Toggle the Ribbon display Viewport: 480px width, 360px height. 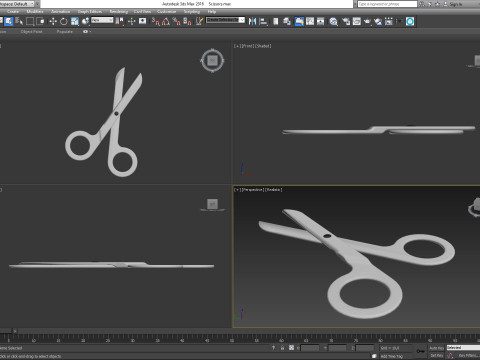(299, 22)
